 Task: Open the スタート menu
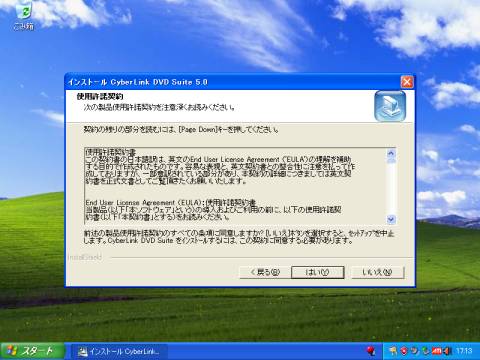coord(32,351)
